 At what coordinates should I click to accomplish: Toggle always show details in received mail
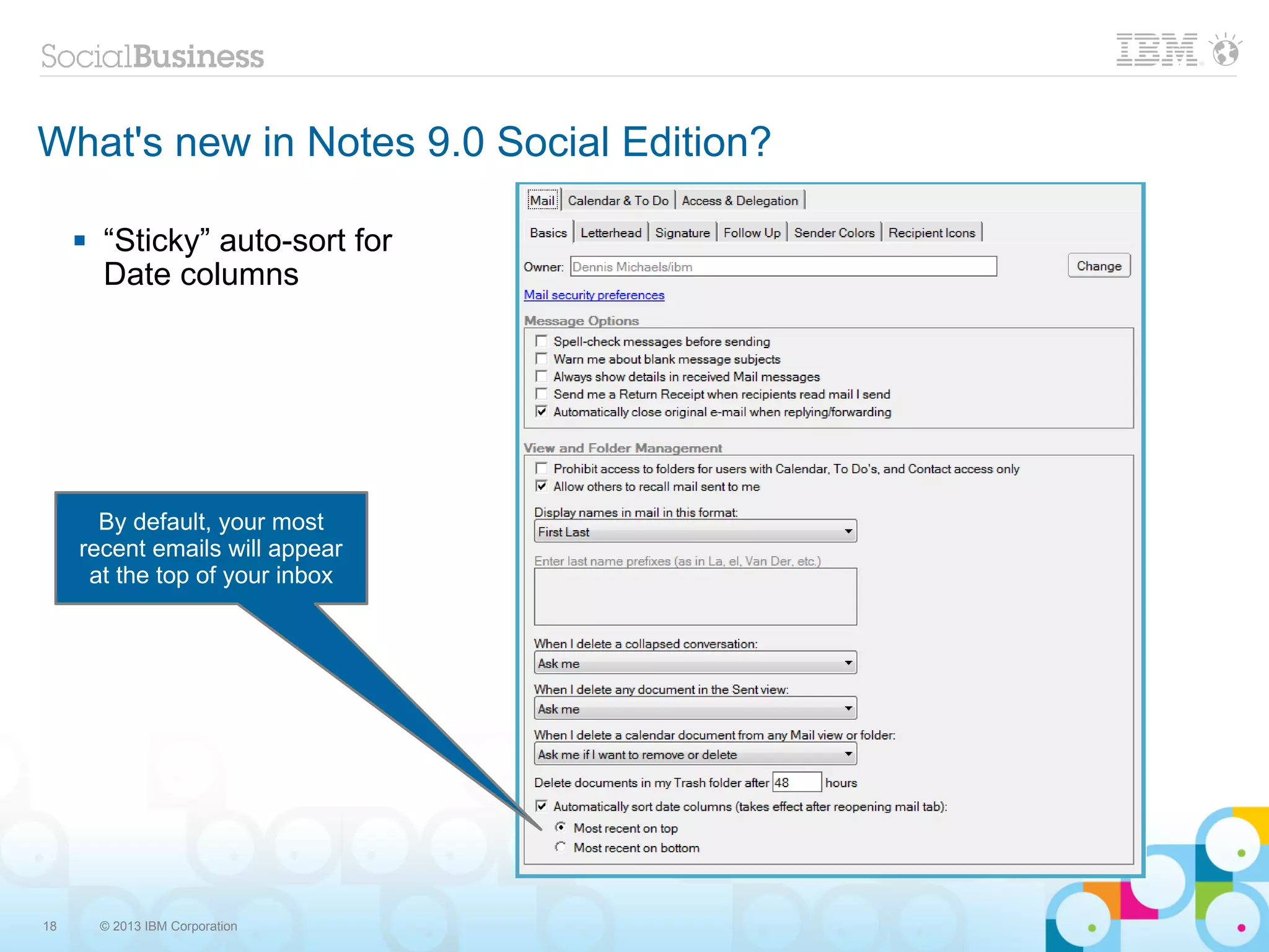tap(542, 377)
